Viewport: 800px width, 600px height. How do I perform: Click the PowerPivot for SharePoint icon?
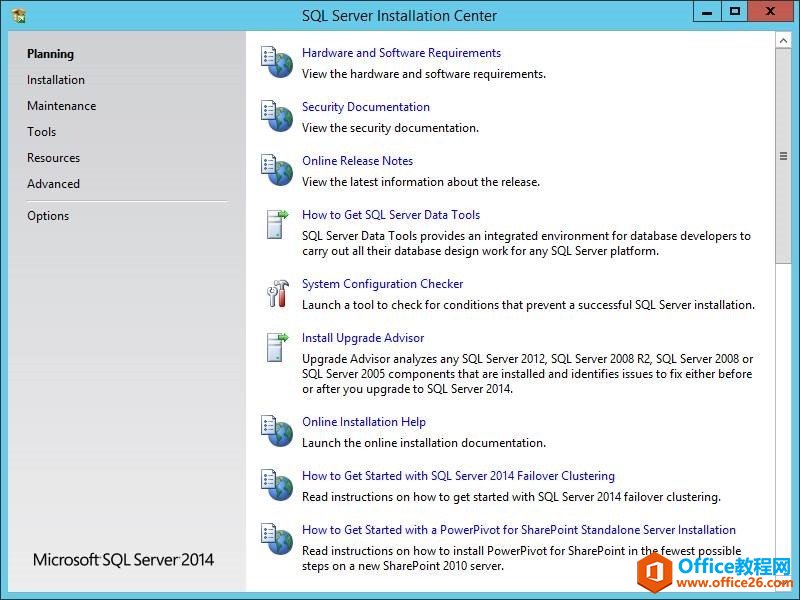pyautogui.click(x=276, y=539)
